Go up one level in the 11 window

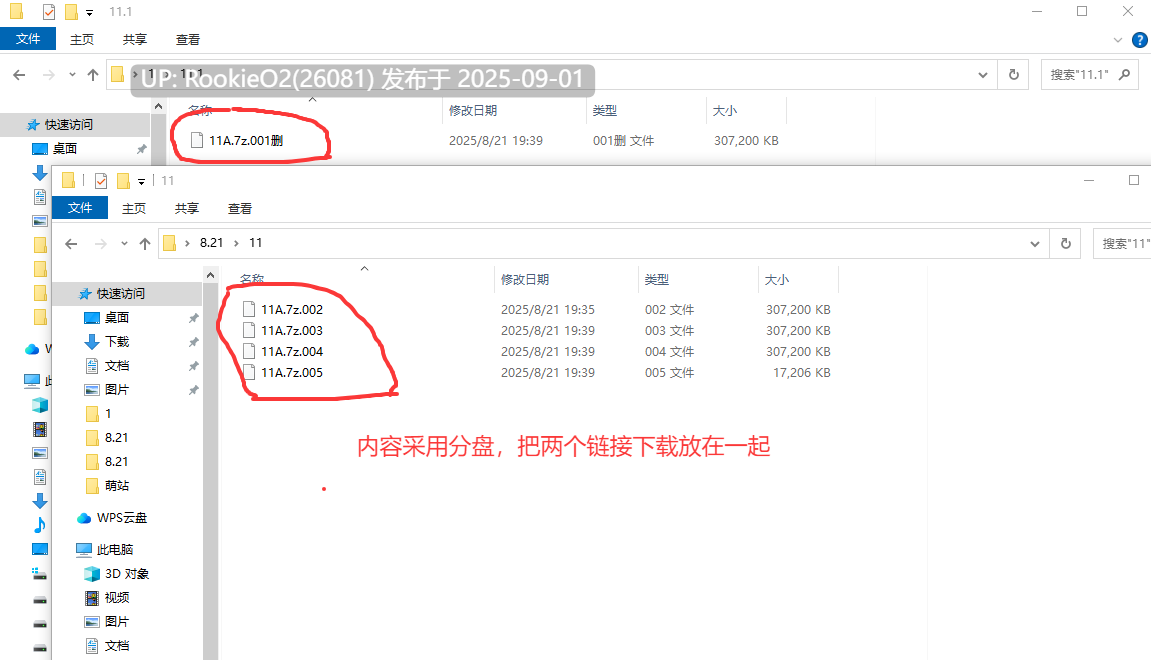145,244
